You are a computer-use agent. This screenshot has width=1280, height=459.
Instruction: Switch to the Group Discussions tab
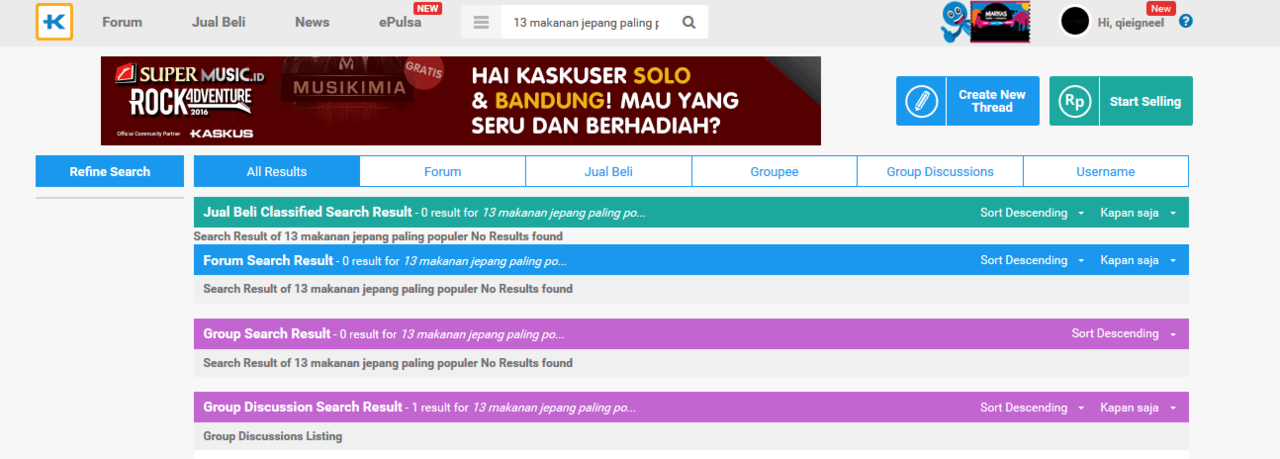click(x=940, y=171)
